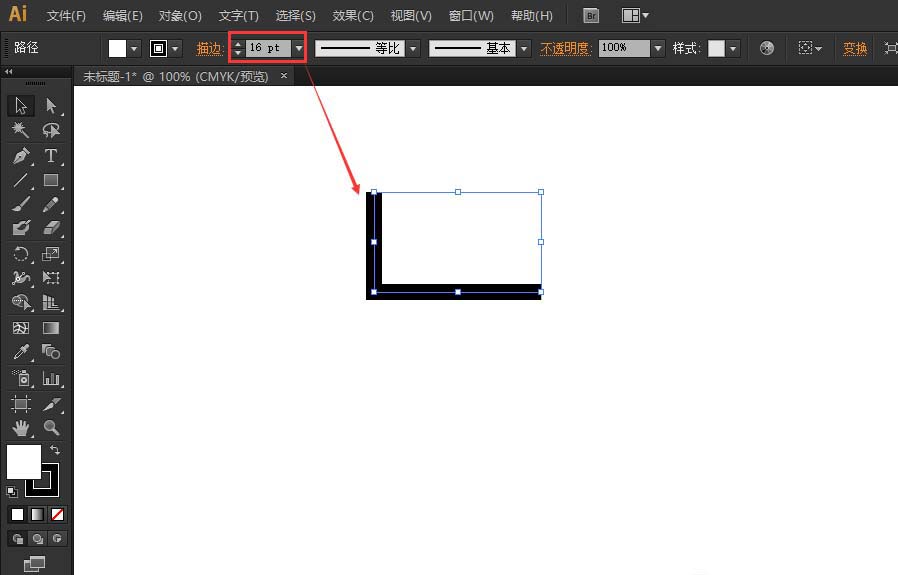Select the Perspective Grid tool
This screenshot has width=898, height=575.
51,302
